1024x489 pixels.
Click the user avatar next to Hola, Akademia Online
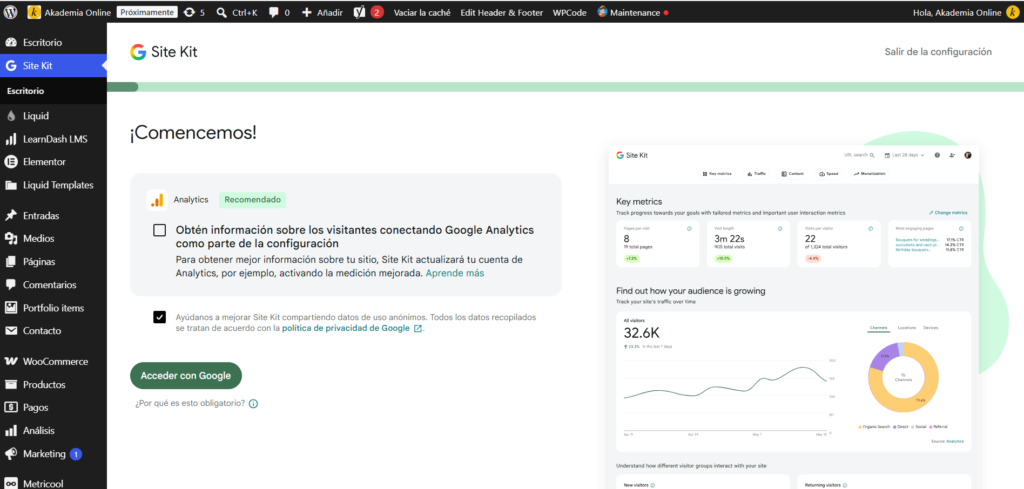1012,12
